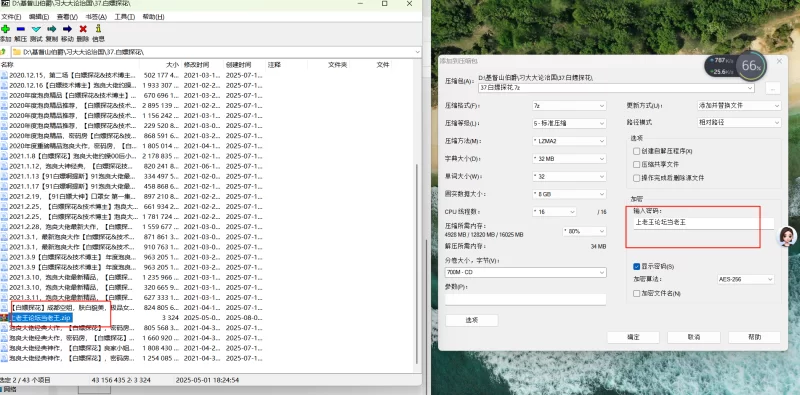Open the 更新方式 dropdown
The width and height of the screenshot is (800, 395).
[x=739, y=106]
